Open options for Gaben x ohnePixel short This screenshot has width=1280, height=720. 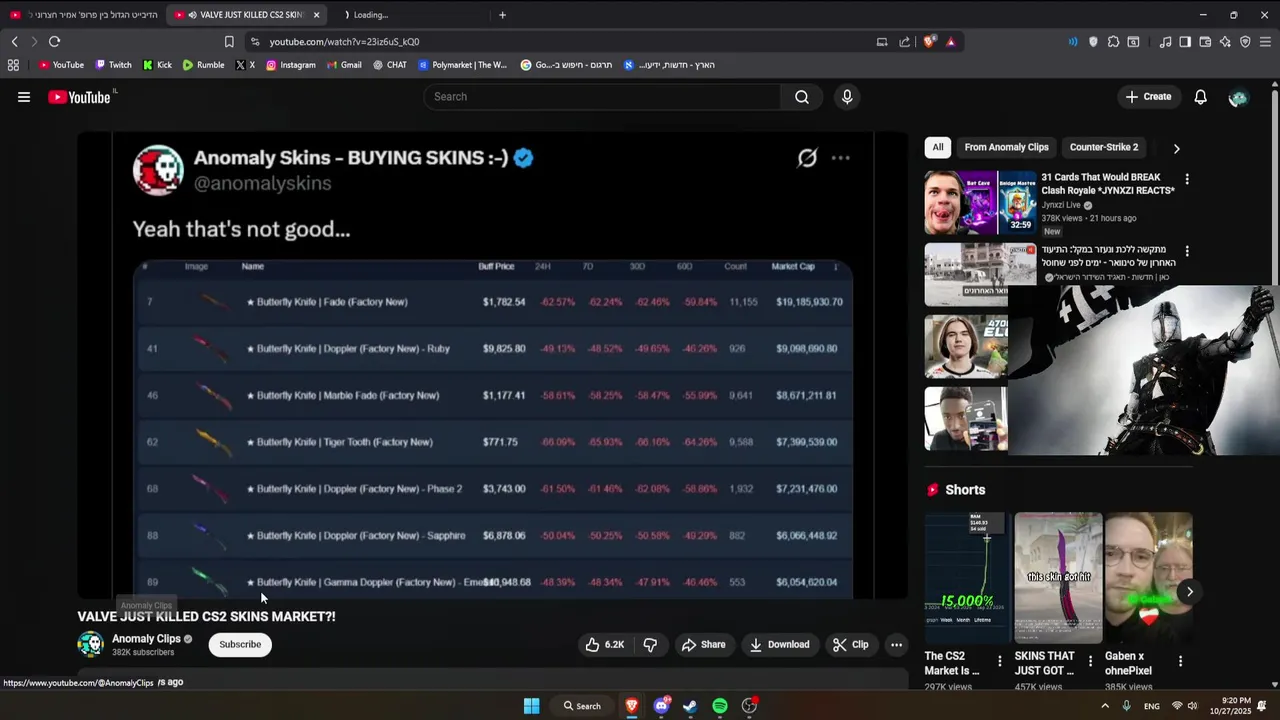(1180, 661)
